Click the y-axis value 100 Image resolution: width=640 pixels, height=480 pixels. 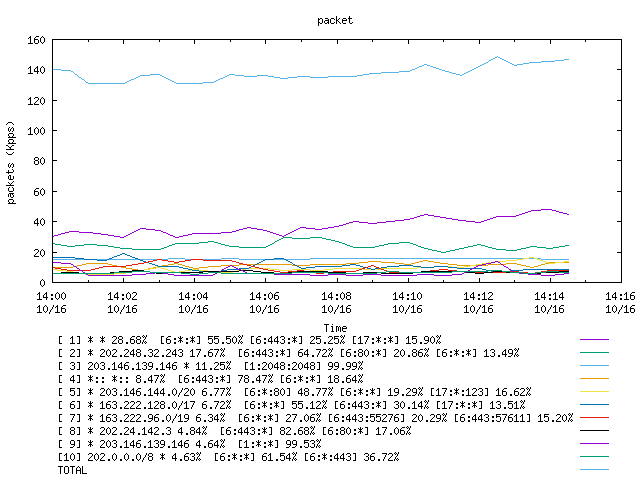coord(36,131)
